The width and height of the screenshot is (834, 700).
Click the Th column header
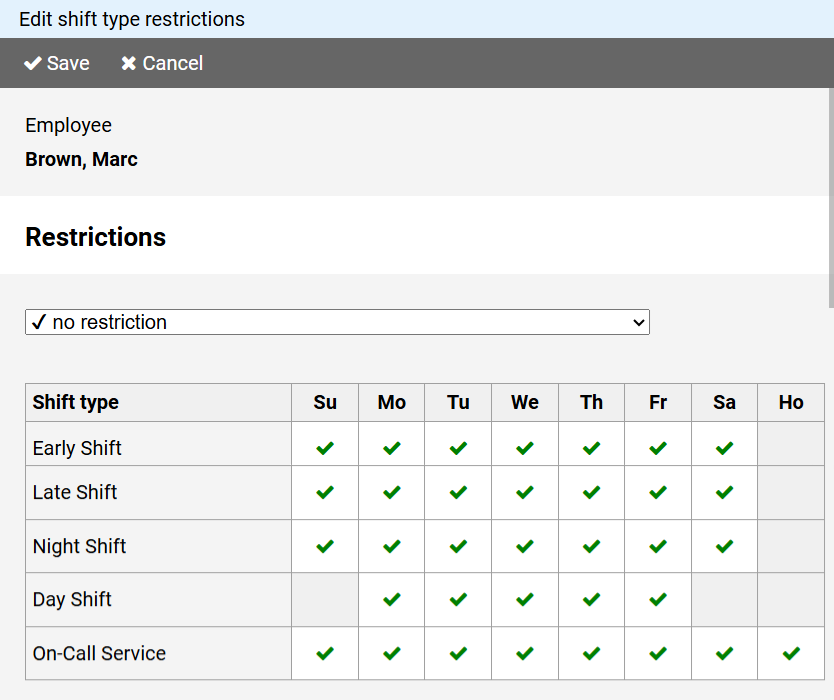(591, 403)
